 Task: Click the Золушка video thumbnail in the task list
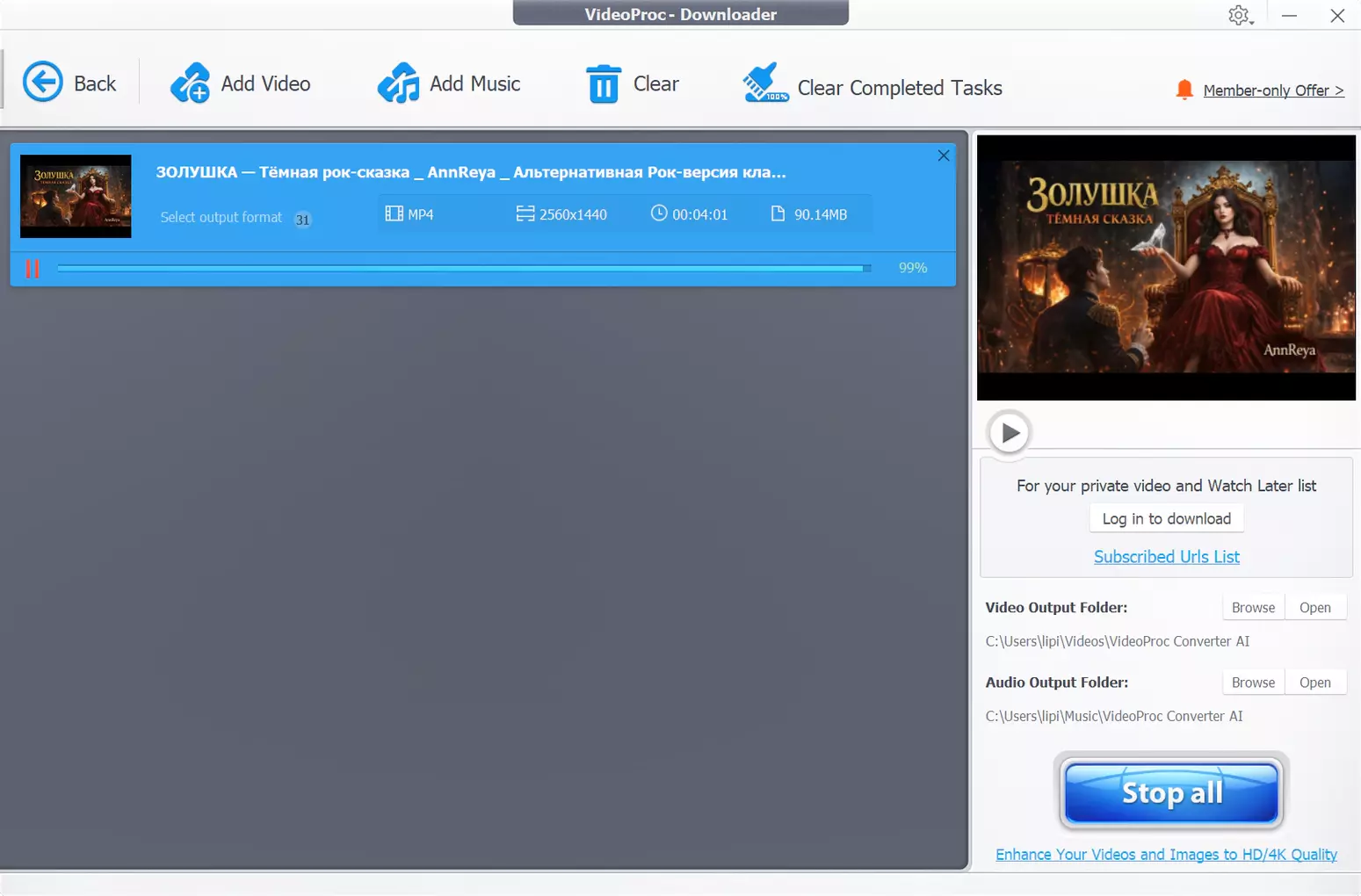click(76, 197)
